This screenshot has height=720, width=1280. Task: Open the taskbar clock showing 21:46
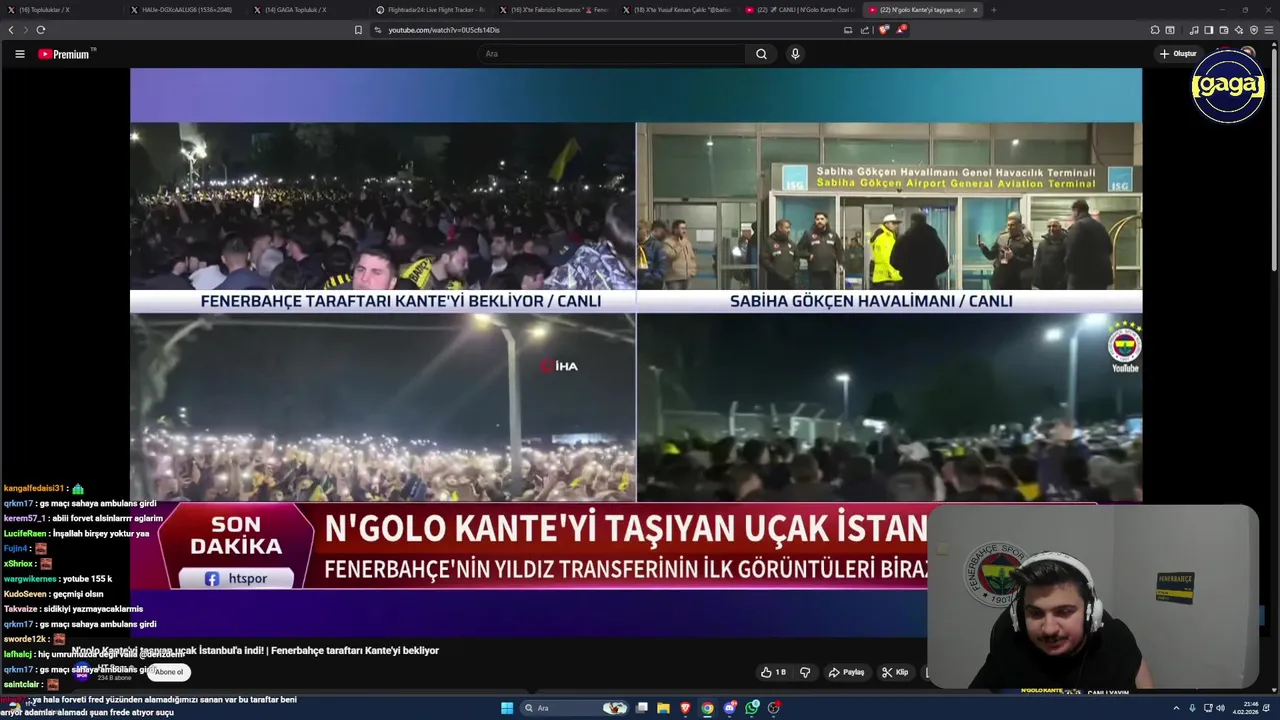click(x=1247, y=708)
